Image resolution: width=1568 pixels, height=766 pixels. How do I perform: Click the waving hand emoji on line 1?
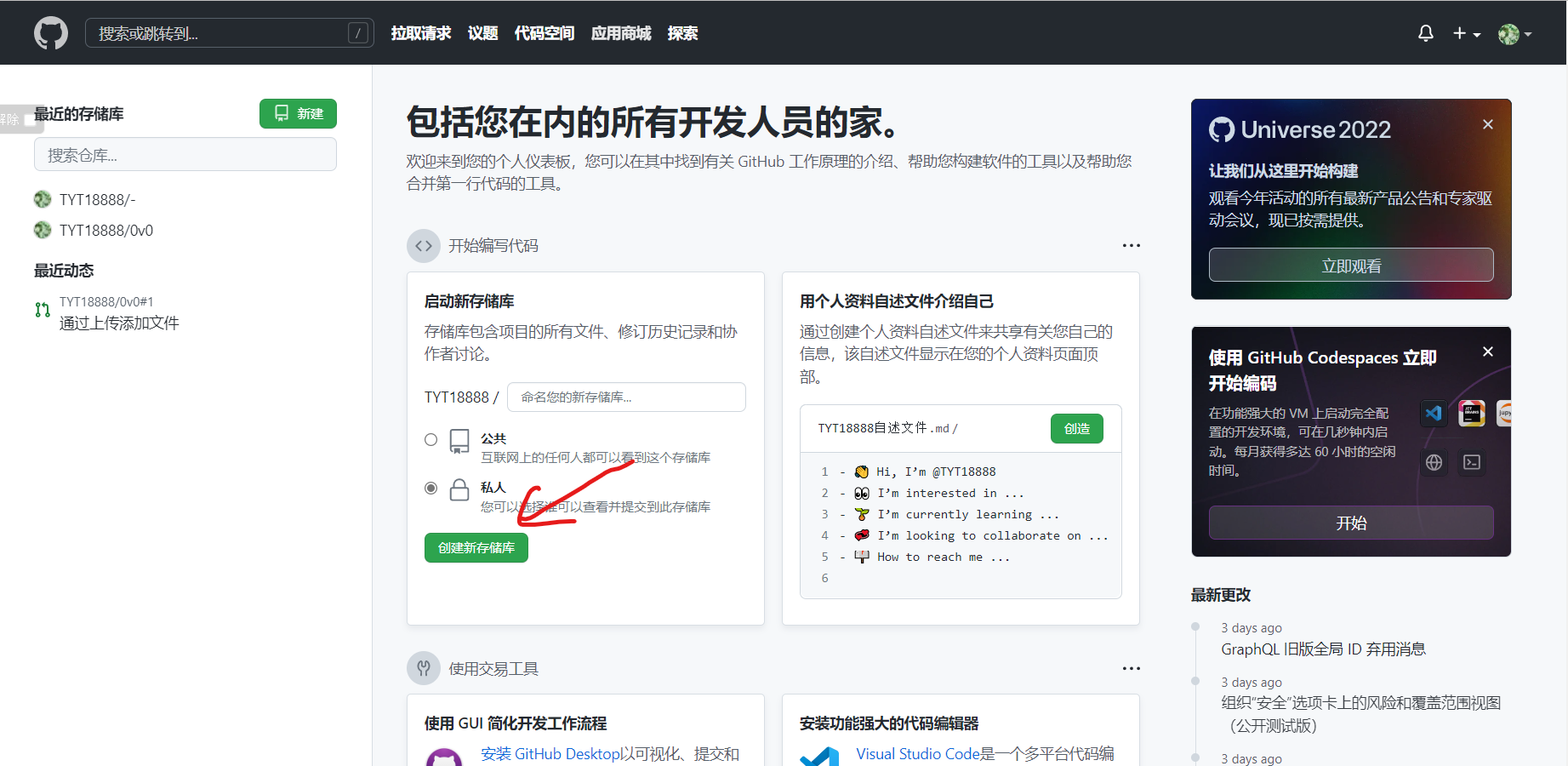click(x=862, y=472)
